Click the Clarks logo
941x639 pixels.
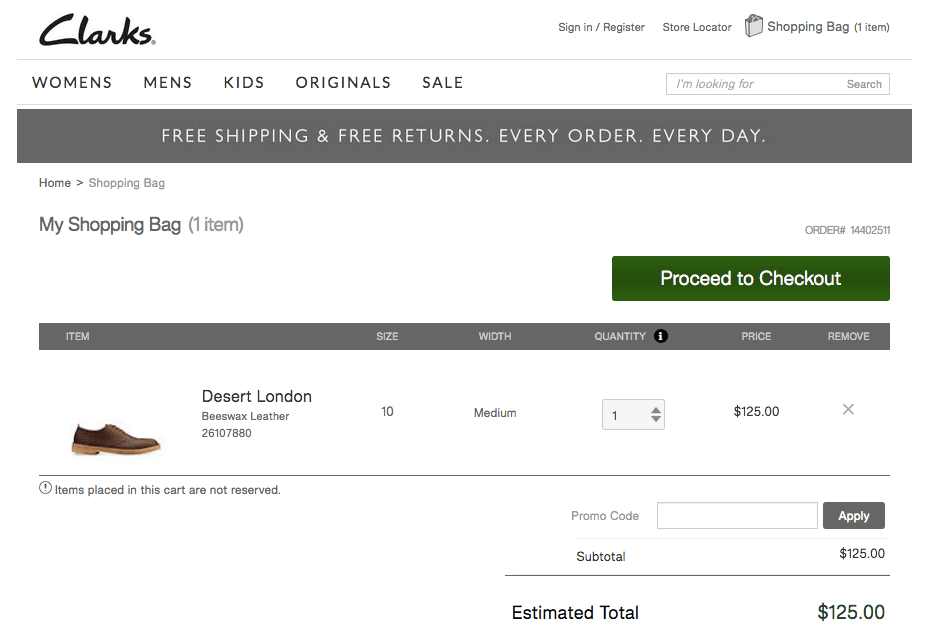click(x=97, y=30)
